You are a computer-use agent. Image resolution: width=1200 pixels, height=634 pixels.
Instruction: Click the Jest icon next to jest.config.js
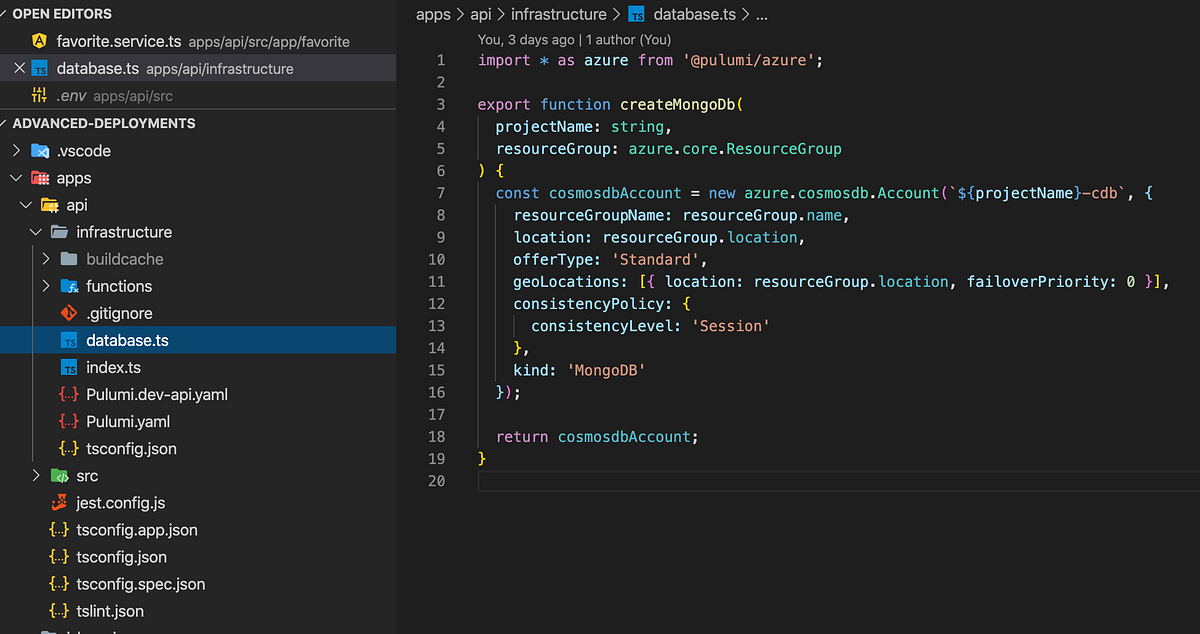[x=59, y=503]
